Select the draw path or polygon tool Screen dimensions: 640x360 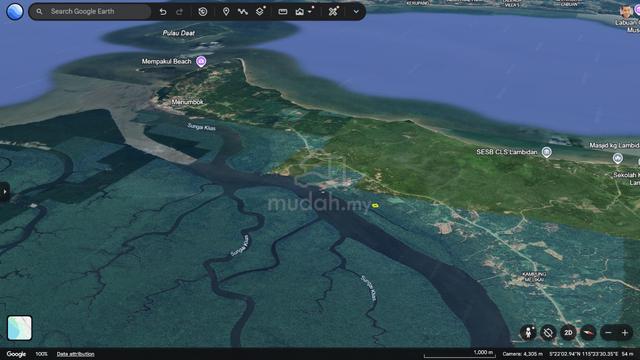[x=242, y=11]
